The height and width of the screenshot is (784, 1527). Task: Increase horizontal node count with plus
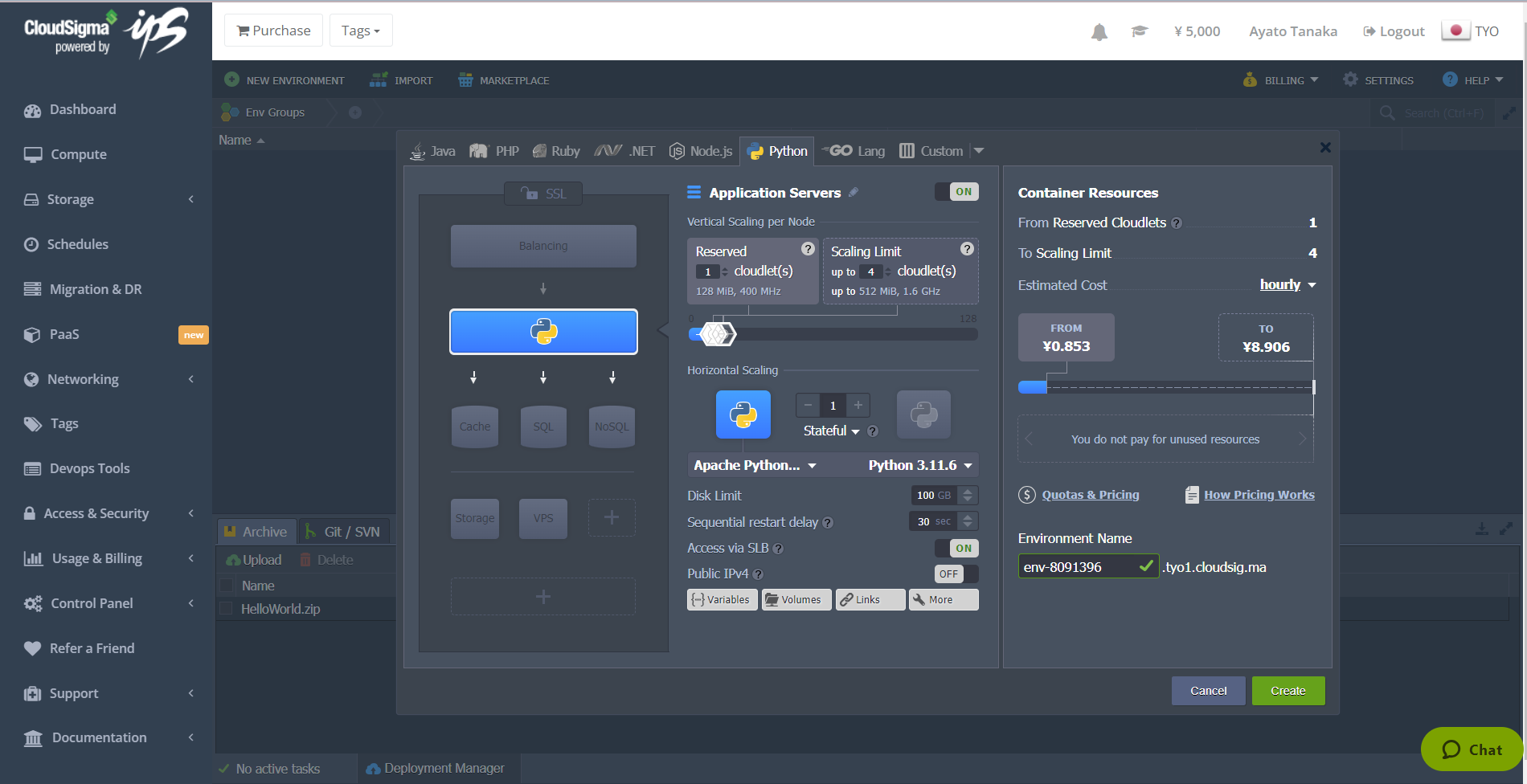click(x=858, y=406)
